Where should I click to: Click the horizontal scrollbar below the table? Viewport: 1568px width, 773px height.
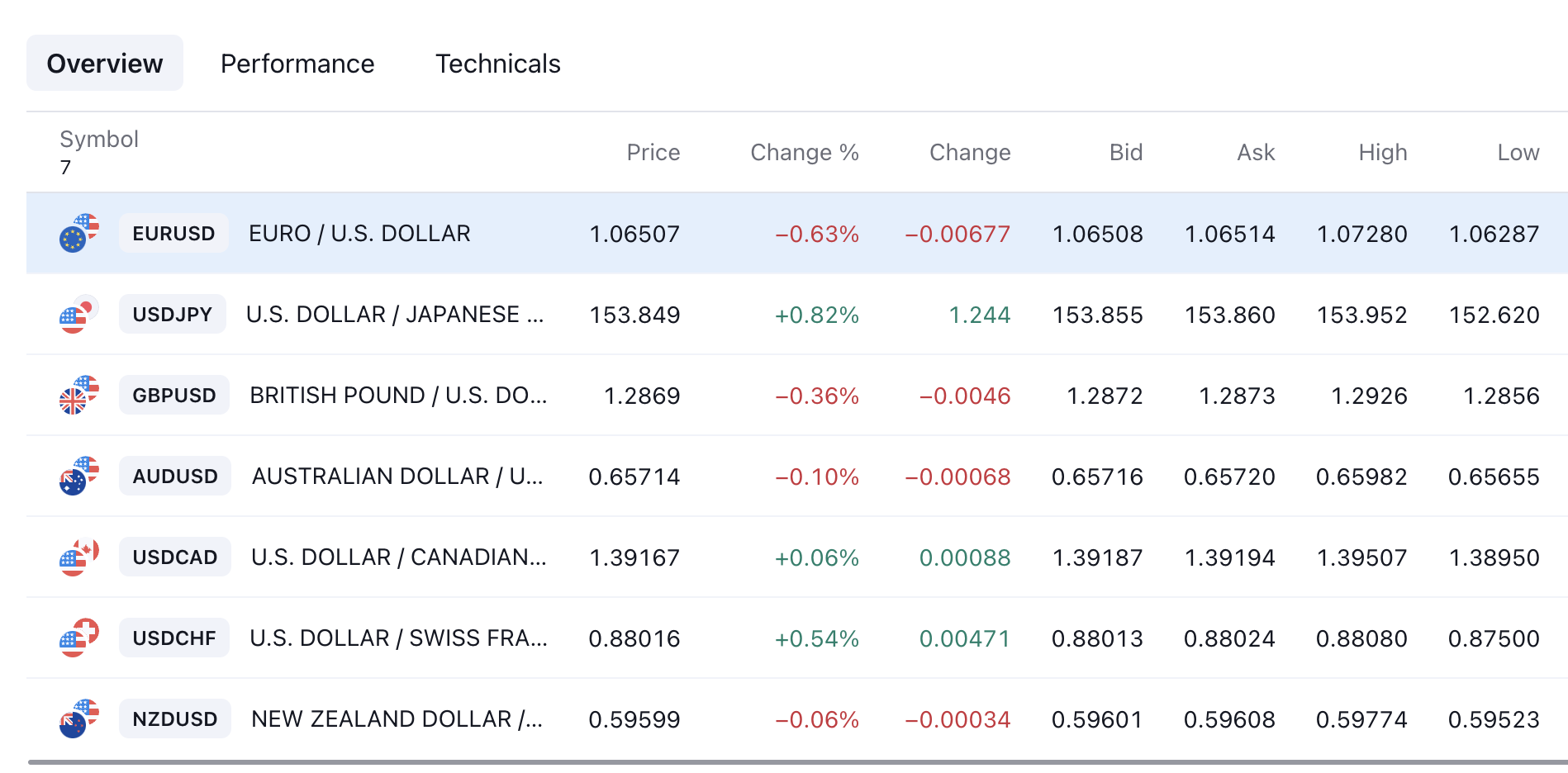pyautogui.click(x=797, y=762)
